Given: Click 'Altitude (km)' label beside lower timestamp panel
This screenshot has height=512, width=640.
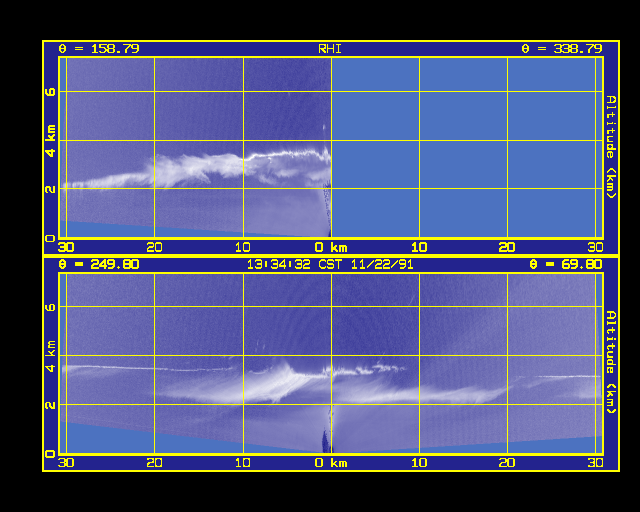Looking at the screenshot, I should click(611, 362).
